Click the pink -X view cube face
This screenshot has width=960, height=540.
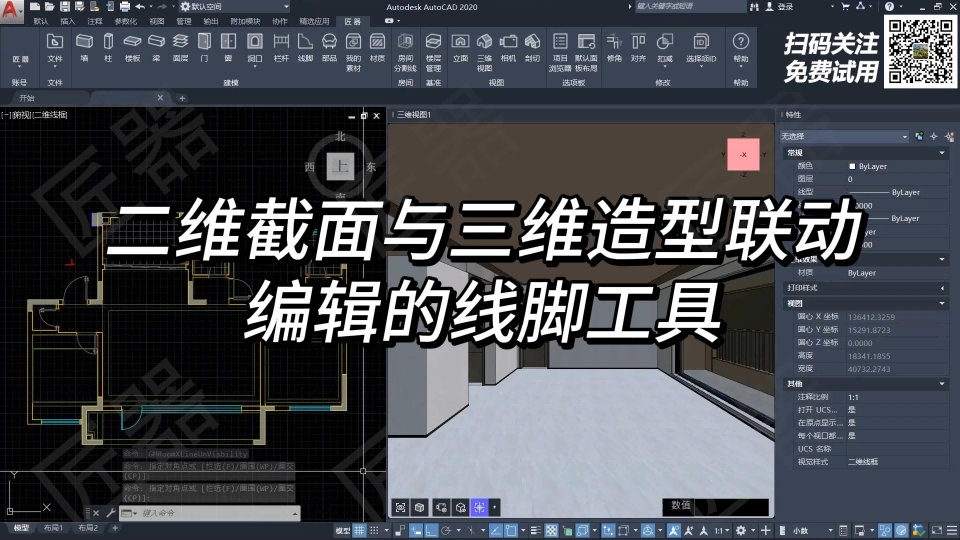743,154
